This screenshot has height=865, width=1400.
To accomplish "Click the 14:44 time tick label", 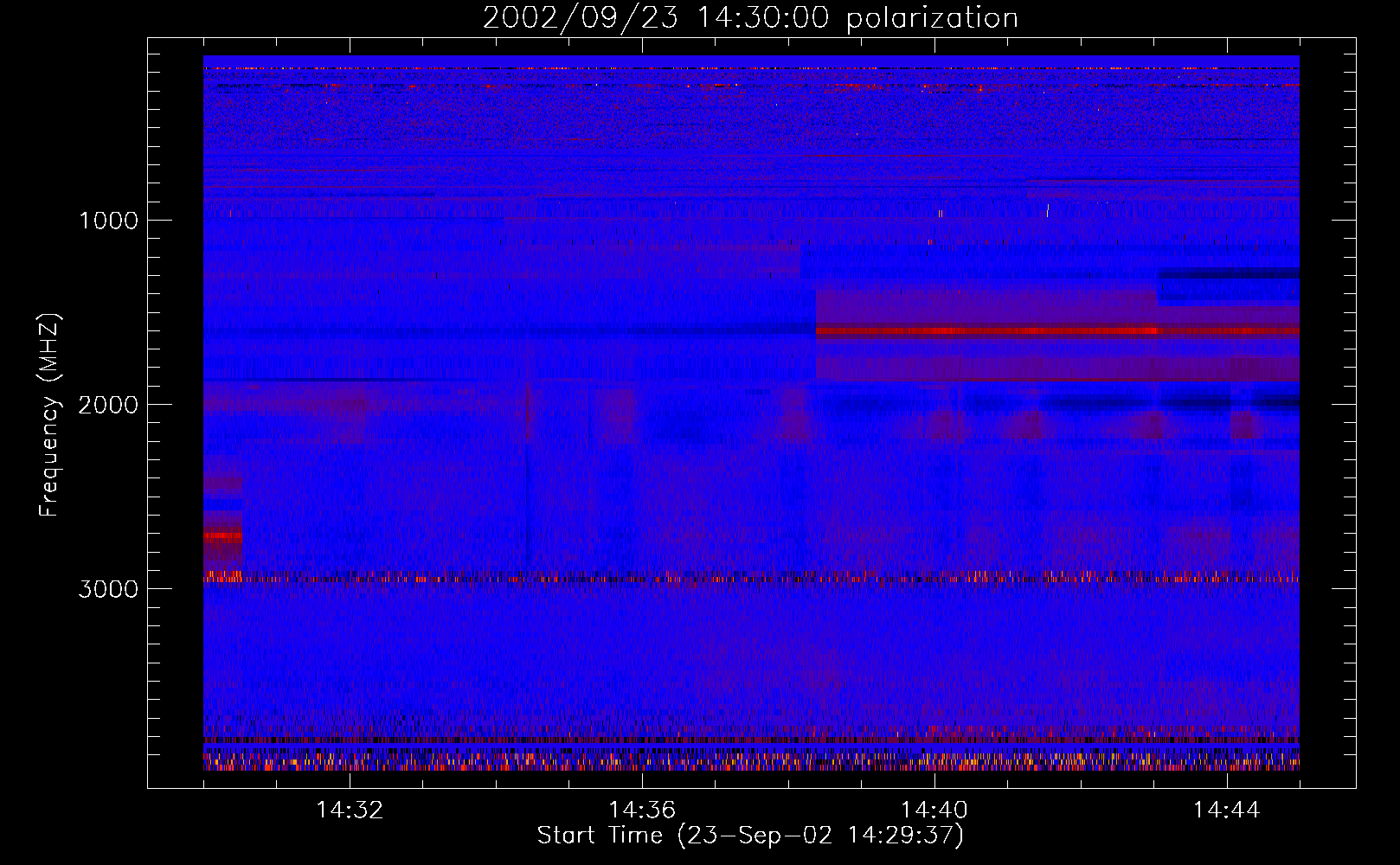I will (x=1227, y=811).
